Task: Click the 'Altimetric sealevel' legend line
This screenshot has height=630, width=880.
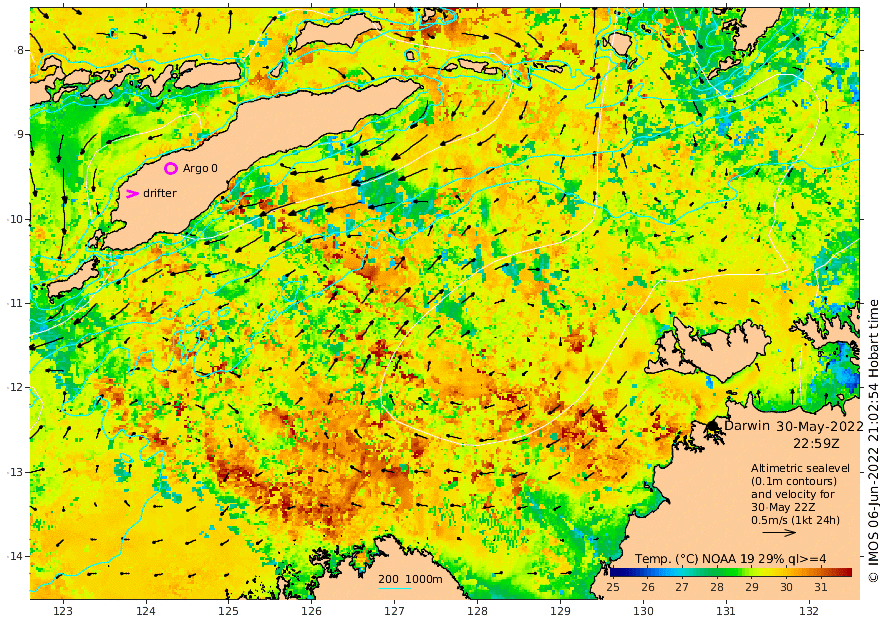Action: point(800,468)
